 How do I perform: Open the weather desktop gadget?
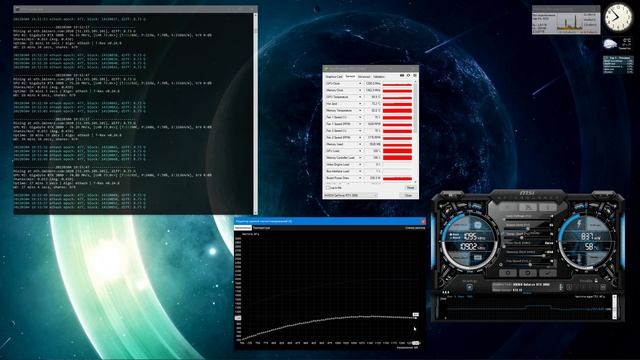click(x=617, y=43)
